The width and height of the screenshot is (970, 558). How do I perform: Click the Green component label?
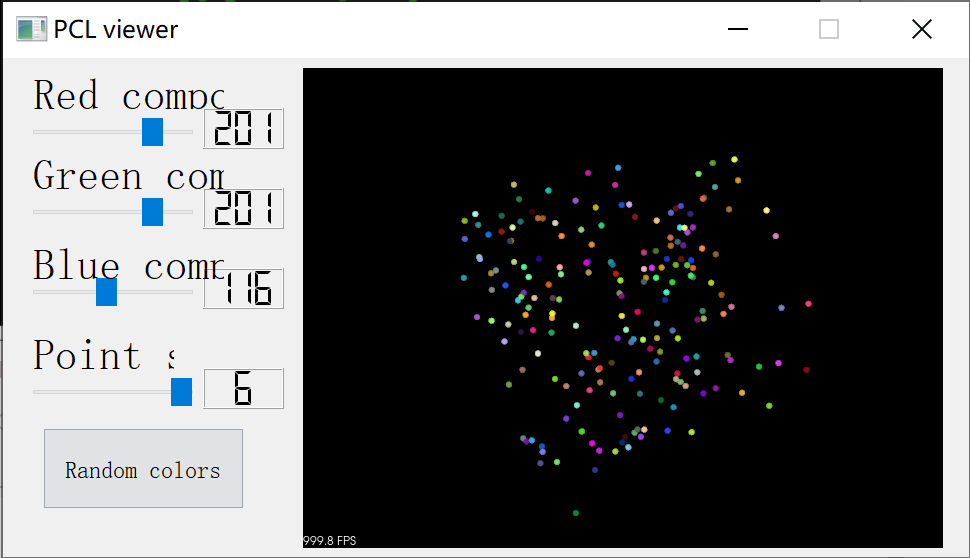pyautogui.click(x=129, y=175)
